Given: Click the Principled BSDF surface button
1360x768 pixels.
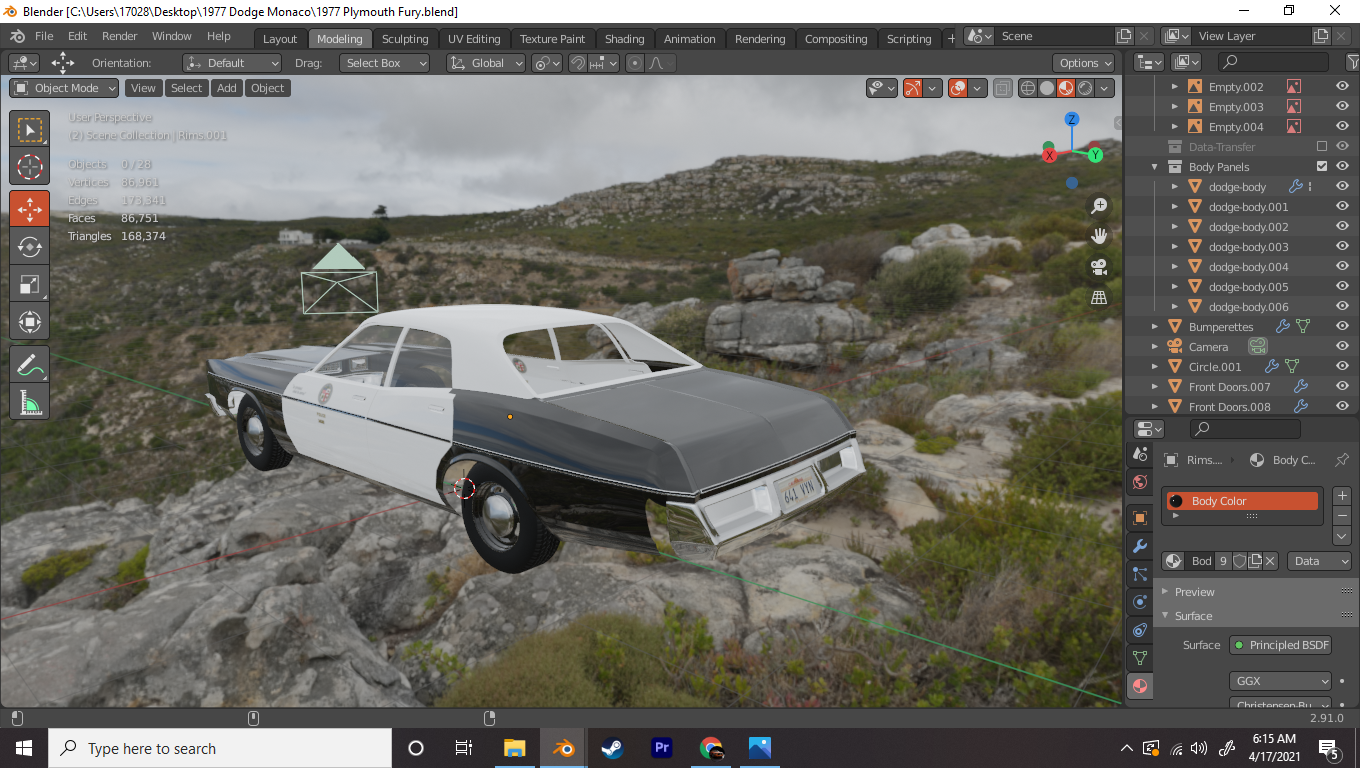Looking at the screenshot, I should click(x=1280, y=645).
